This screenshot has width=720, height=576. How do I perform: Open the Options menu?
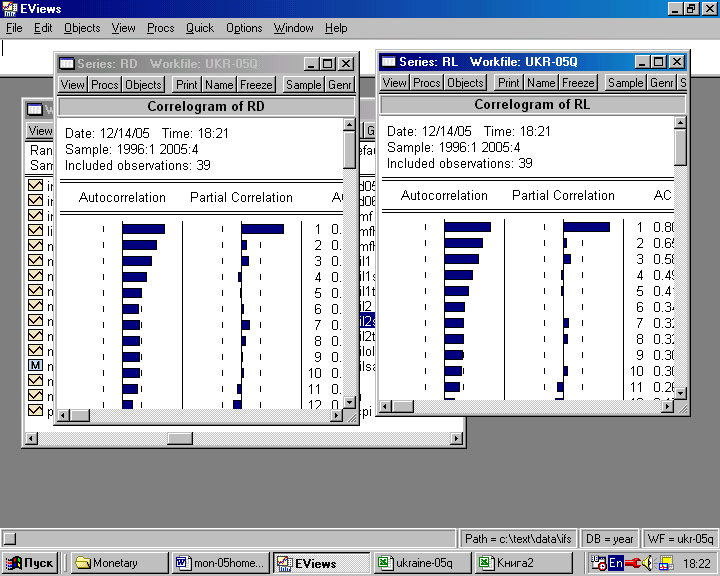pyautogui.click(x=244, y=28)
